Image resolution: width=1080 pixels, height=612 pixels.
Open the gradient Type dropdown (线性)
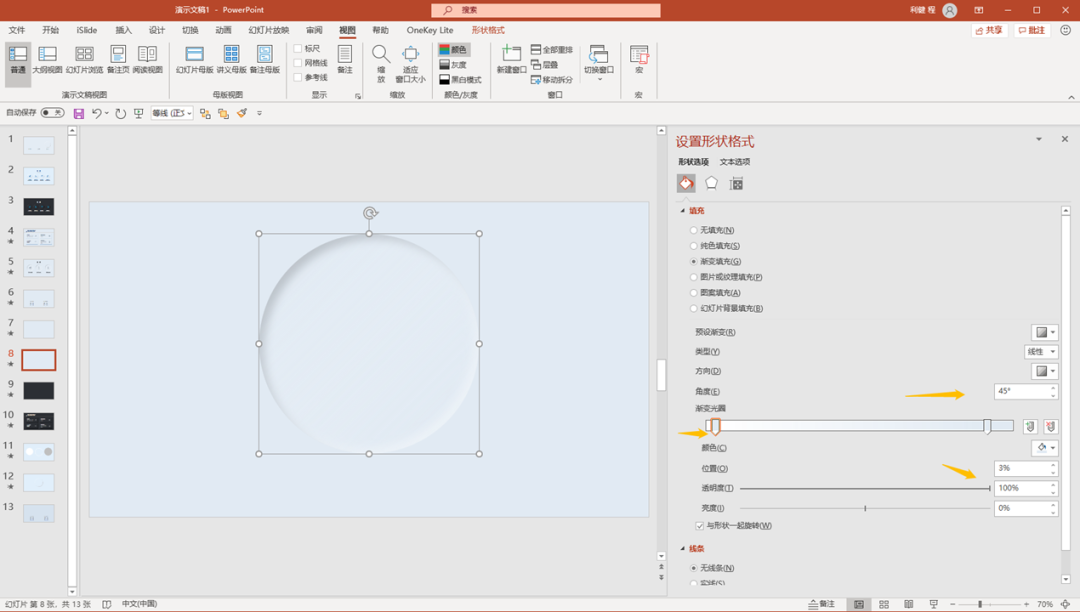[x=1041, y=352]
